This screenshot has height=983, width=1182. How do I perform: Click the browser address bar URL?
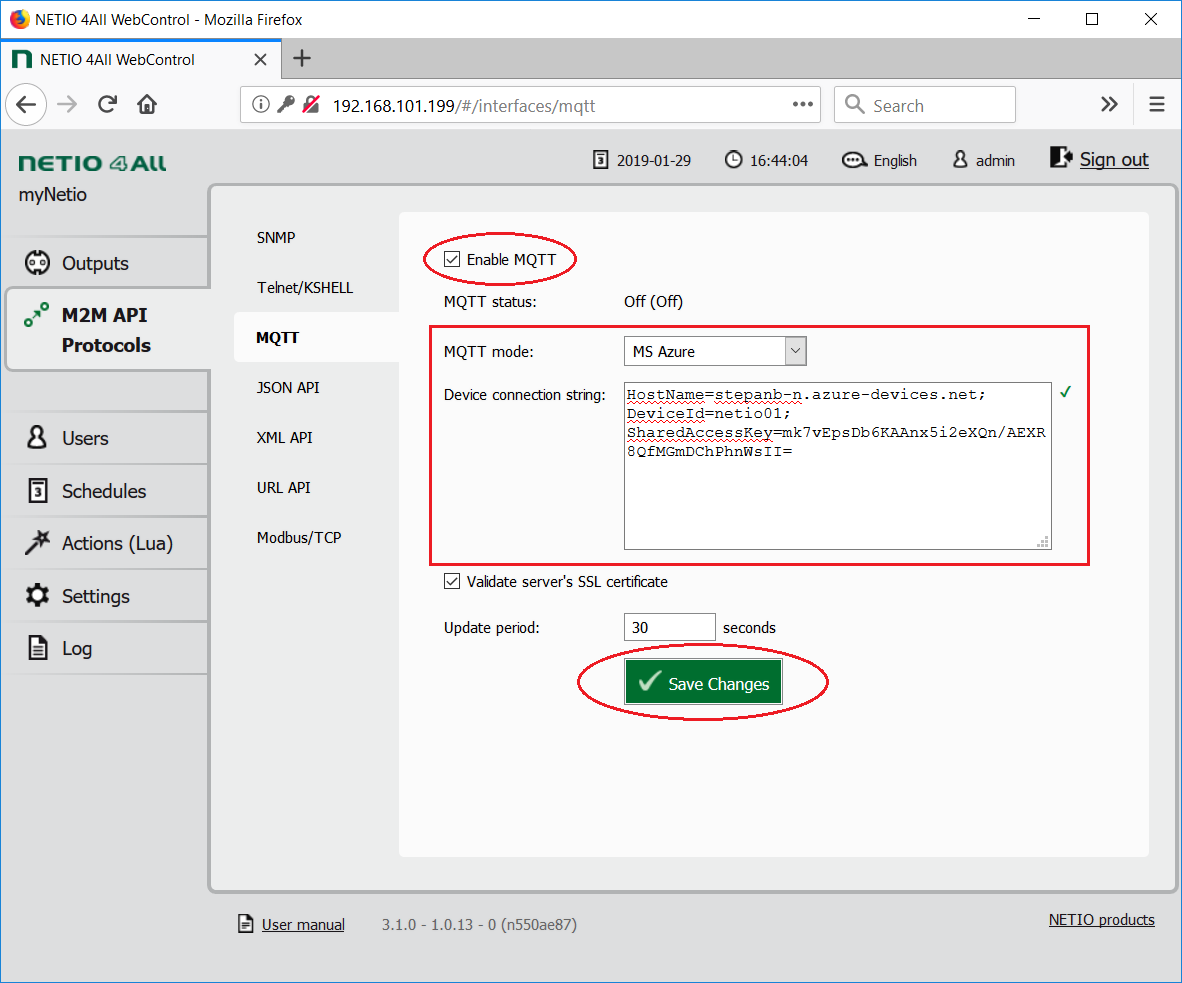(x=464, y=106)
